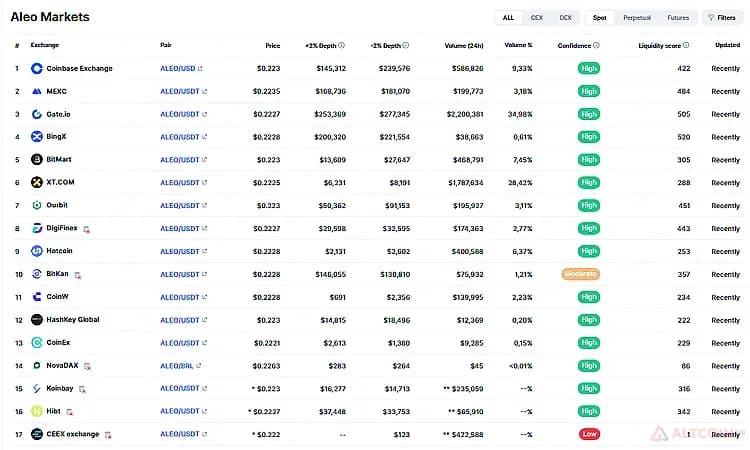Click the BingX exchange logo

coord(37,137)
